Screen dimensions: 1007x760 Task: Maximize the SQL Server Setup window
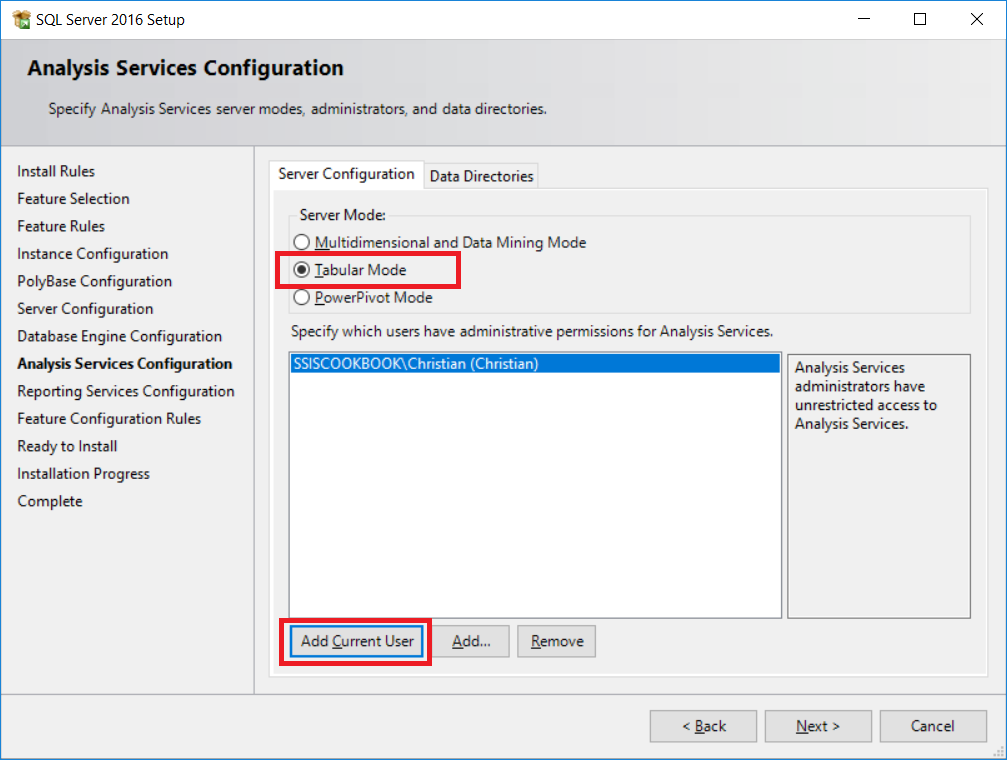tap(920, 19)
